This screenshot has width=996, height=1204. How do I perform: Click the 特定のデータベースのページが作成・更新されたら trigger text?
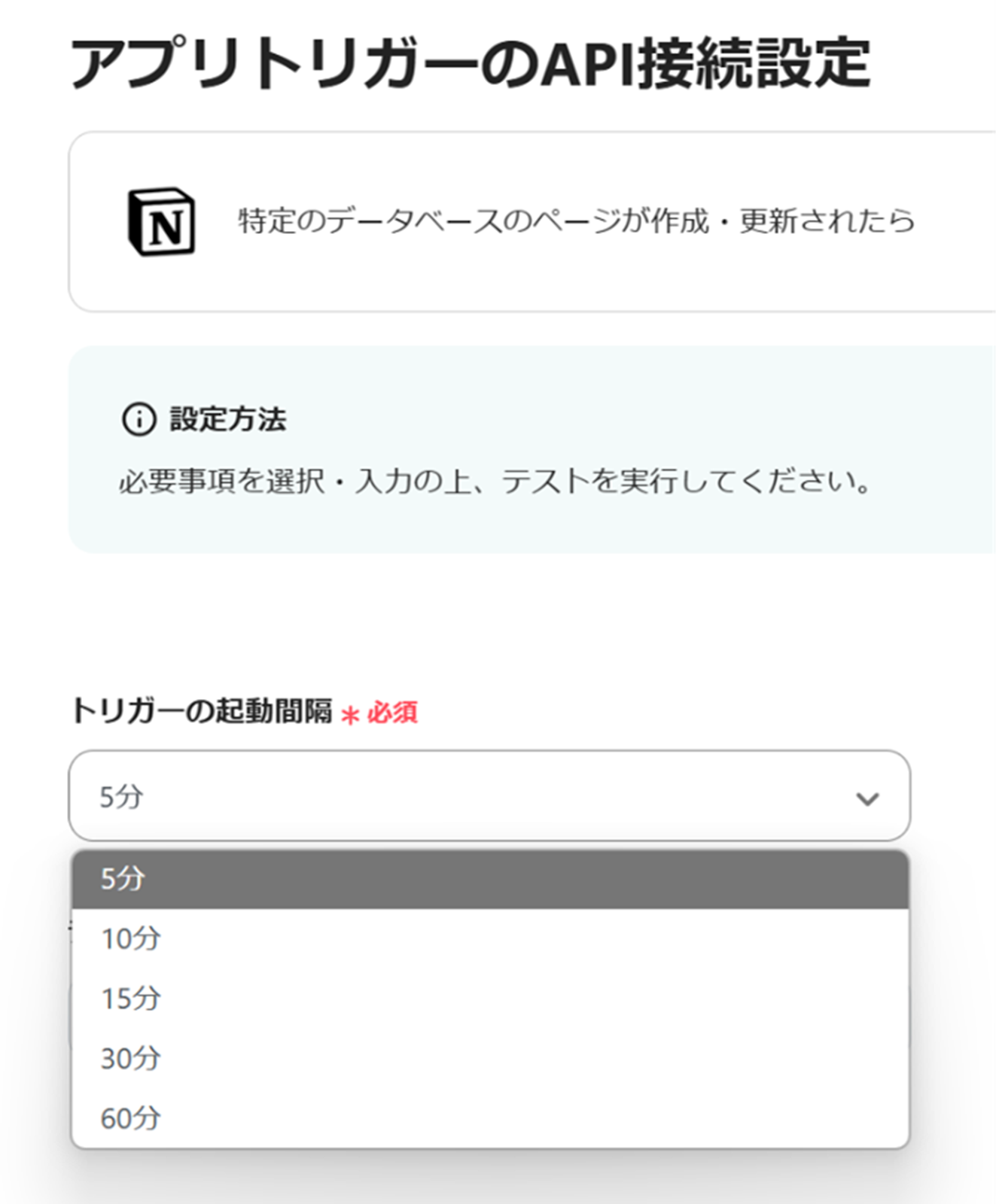[x=576, y=221]
